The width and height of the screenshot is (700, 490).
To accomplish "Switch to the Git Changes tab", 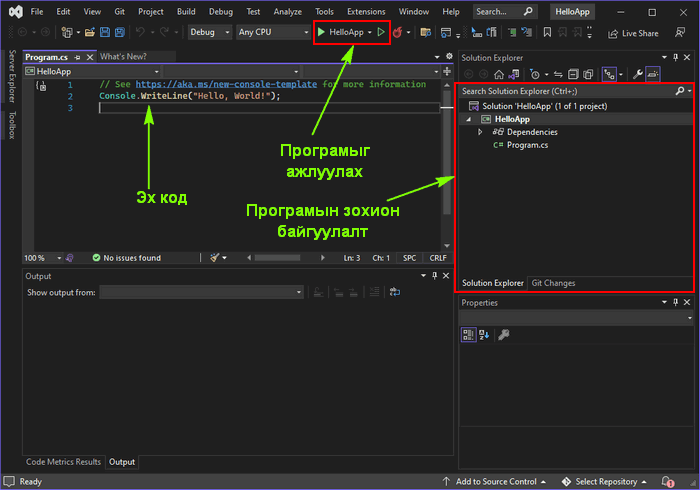I will tap(553, 283).
